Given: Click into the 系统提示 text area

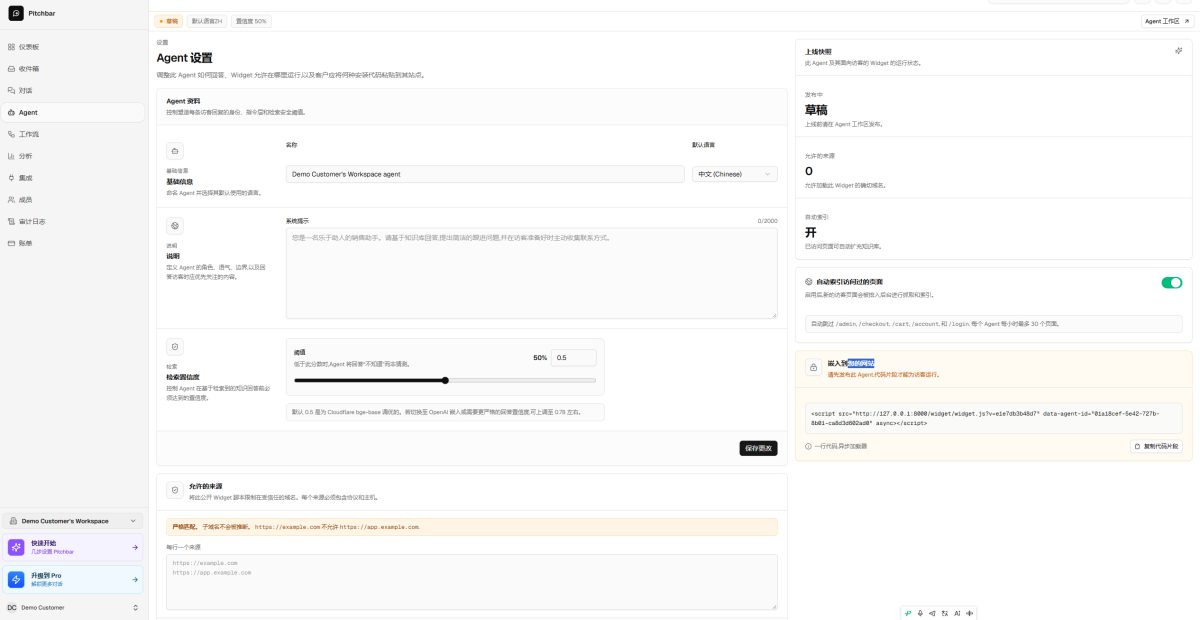Looking at the screenshot, I should click(x=531, y=273).
